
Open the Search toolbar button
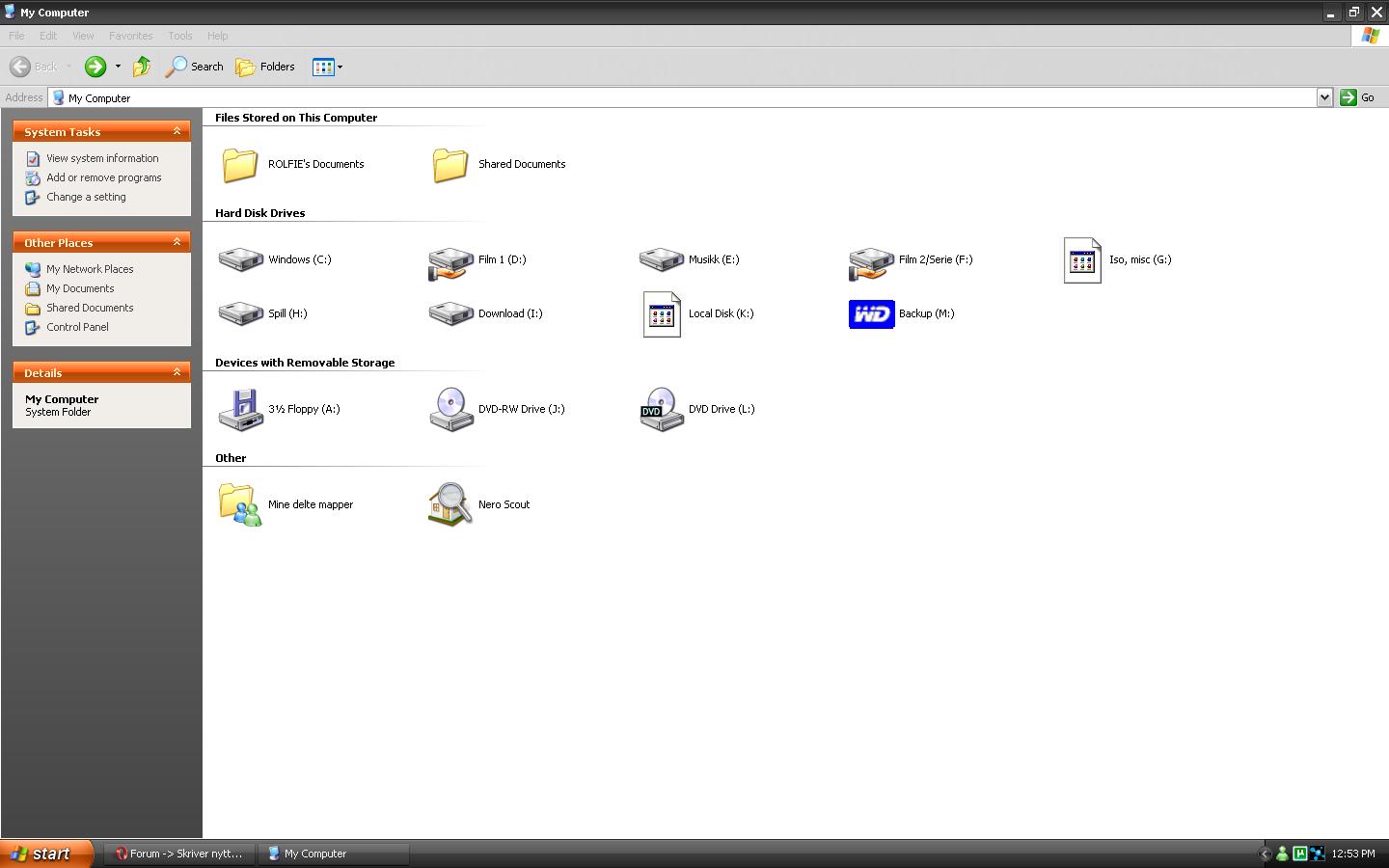[195, 67]
